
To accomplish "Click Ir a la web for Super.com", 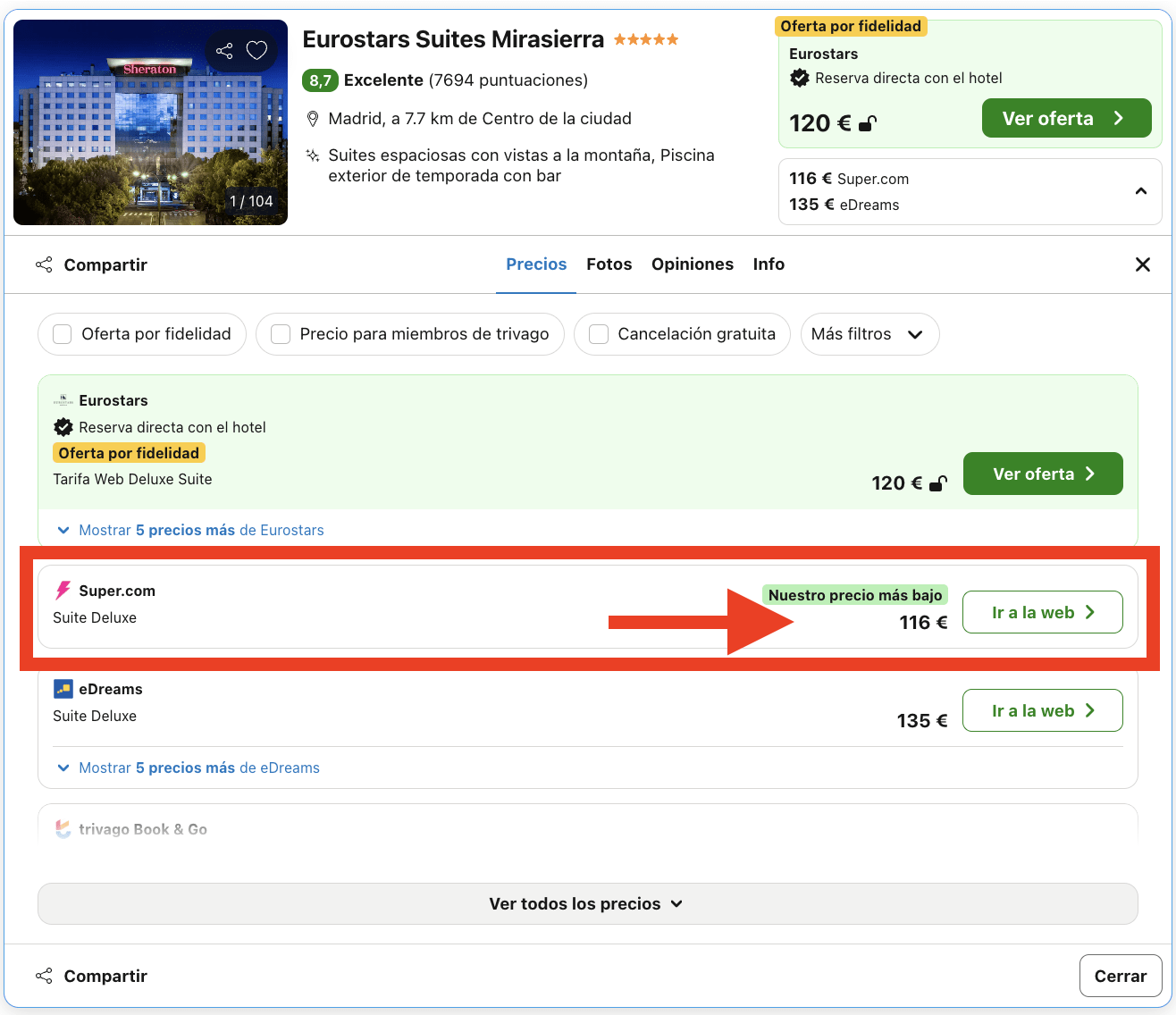I will click(1042, 612).
